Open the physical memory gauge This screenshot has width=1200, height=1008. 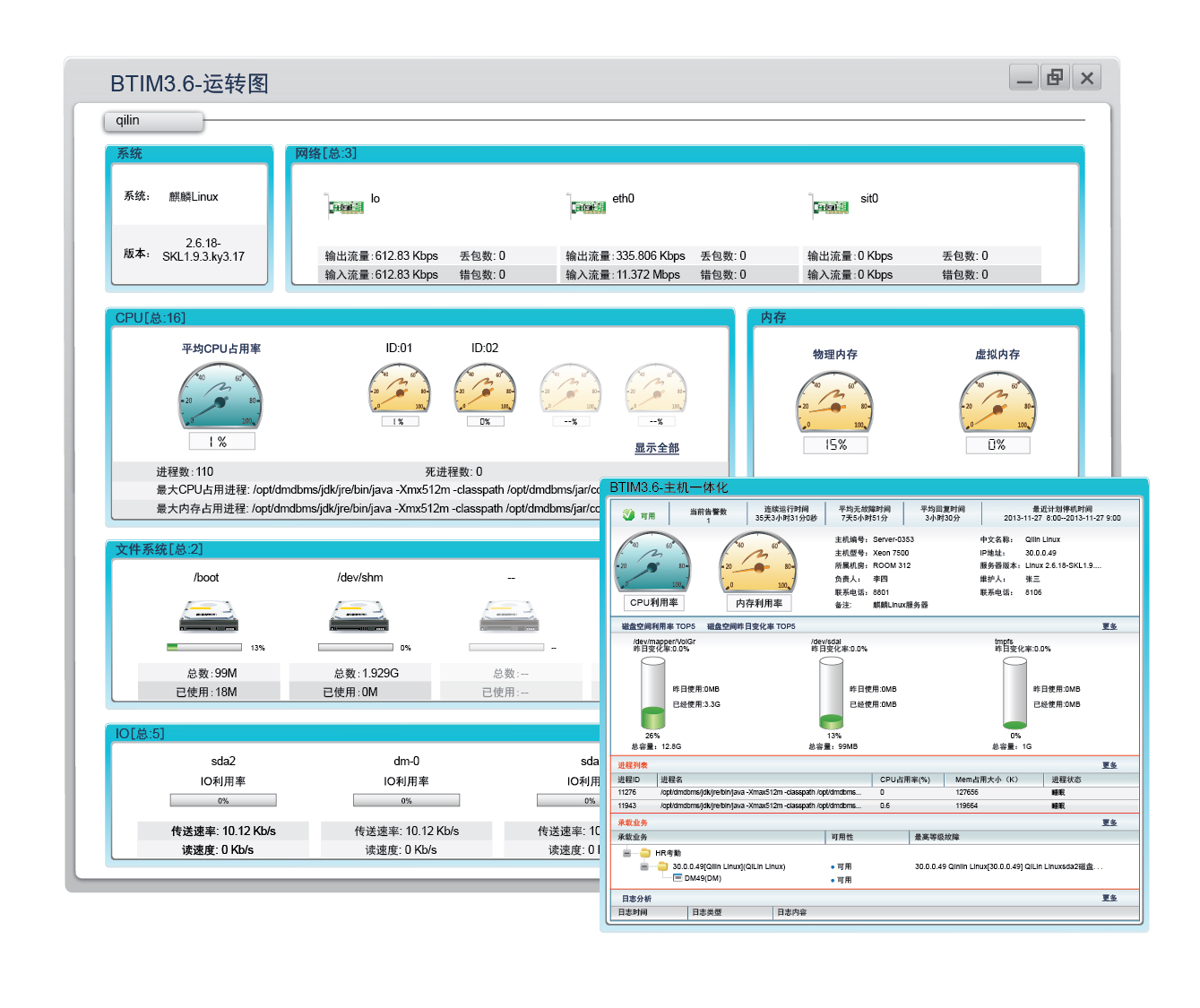pyautogui.click(x=835, y=401)
